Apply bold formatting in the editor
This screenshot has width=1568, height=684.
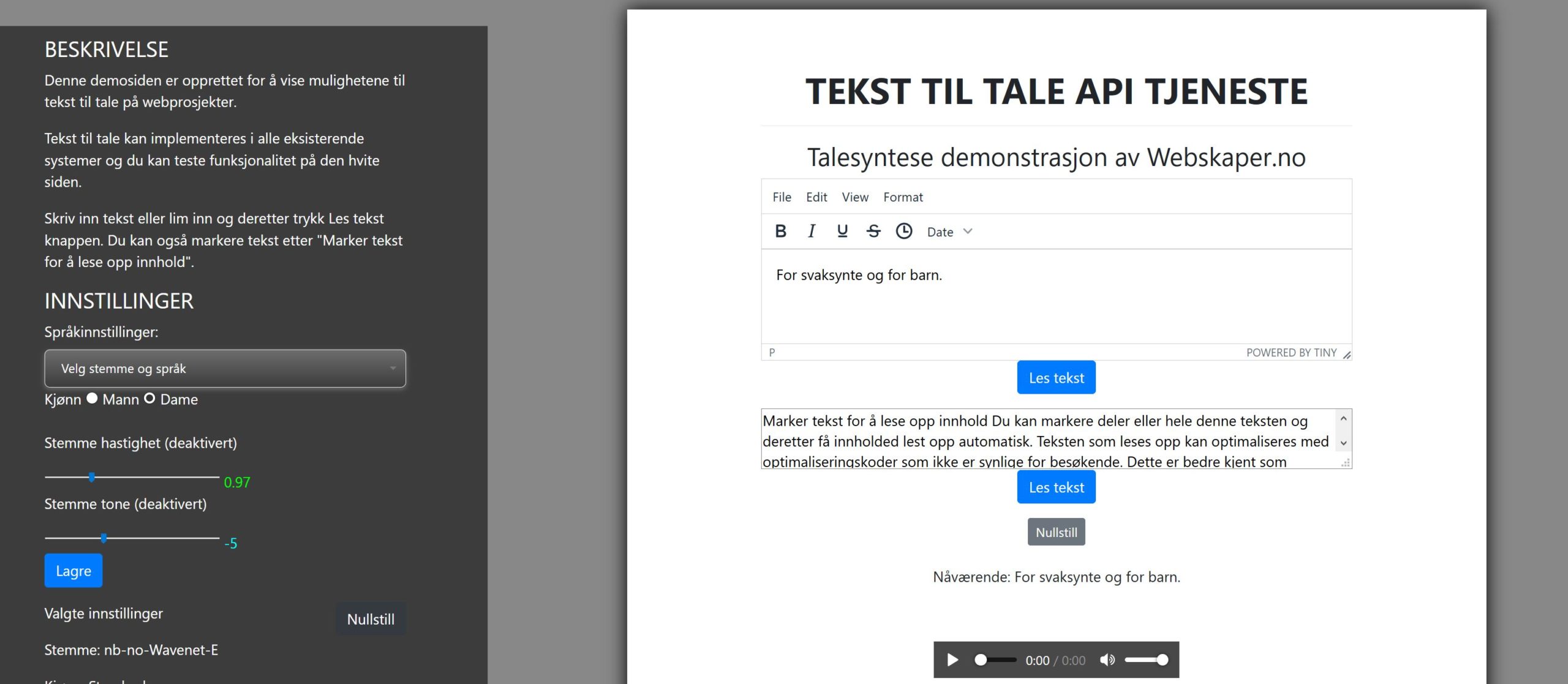click(x=781, y=231)
